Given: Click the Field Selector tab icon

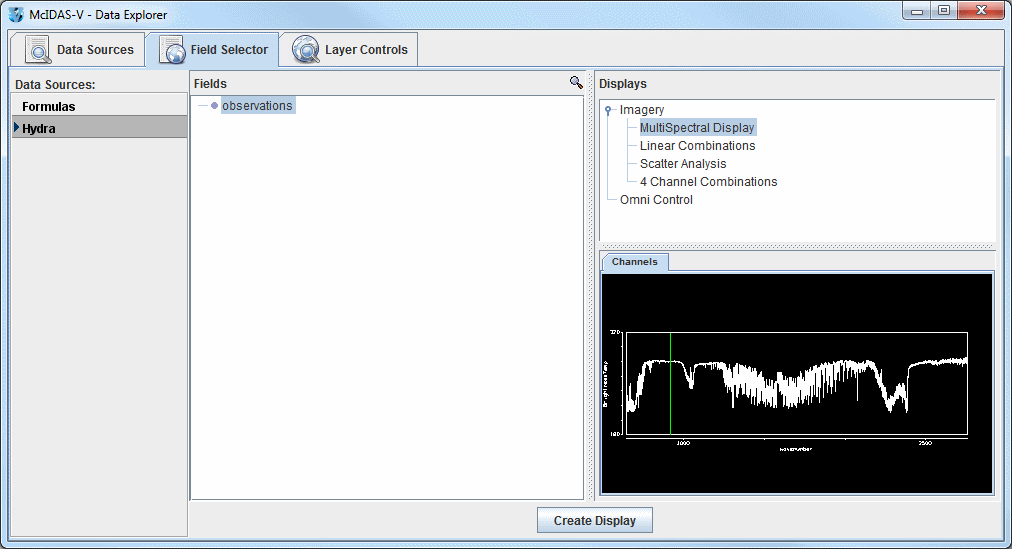Looking at the screenshot, I should [172, 49].
